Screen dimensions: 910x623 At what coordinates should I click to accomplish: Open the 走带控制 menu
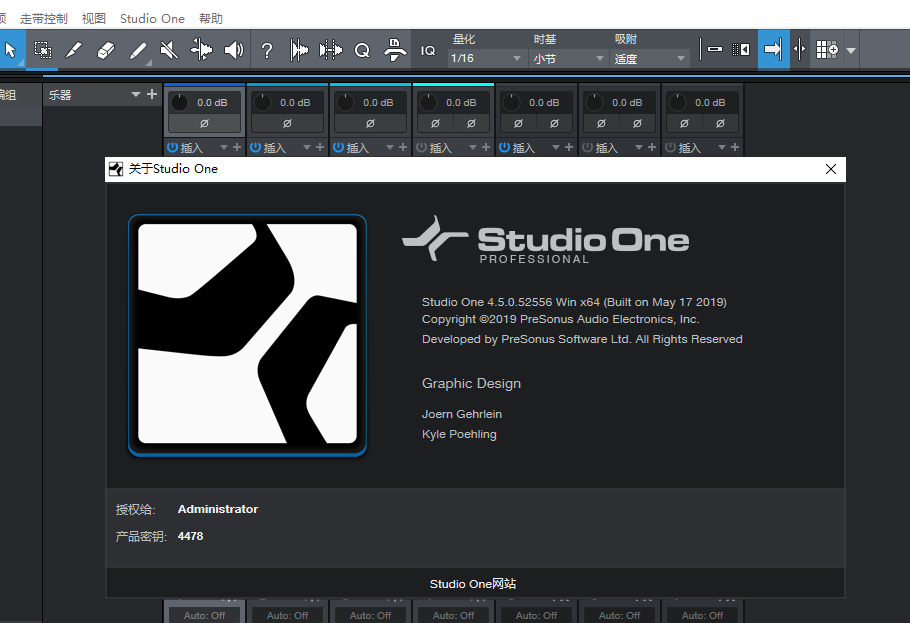[44, 19]
